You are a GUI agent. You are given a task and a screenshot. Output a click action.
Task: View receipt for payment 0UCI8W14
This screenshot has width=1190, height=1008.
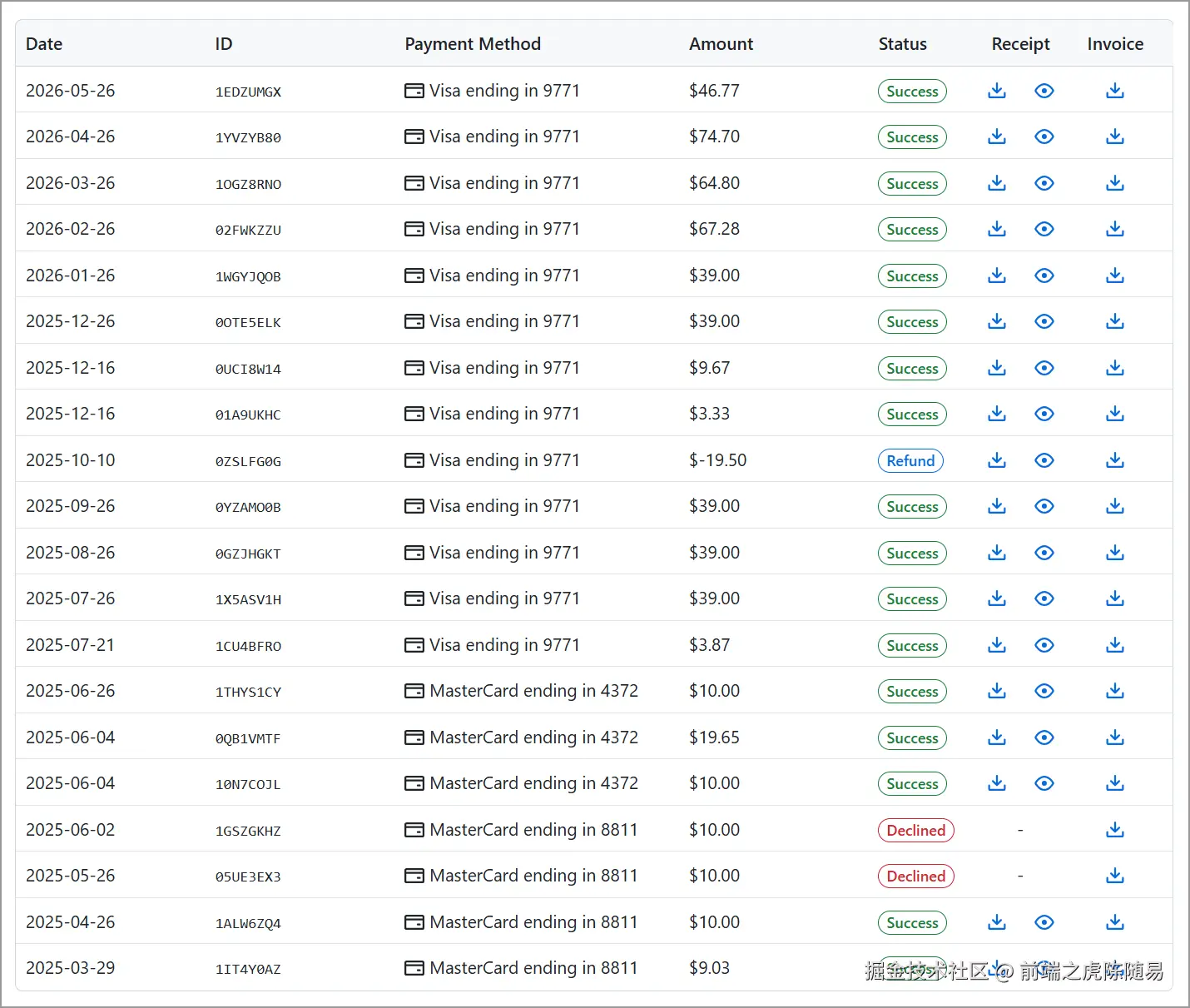(x=1044, y=368)
